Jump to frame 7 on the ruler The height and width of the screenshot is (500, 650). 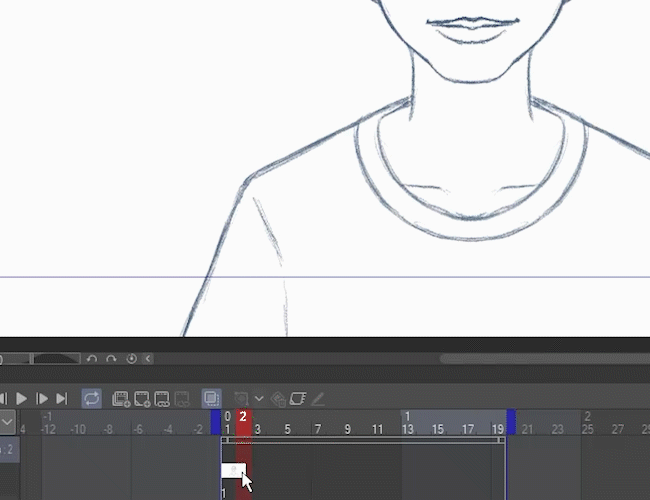pyautogui.click(x=318, y=429)
